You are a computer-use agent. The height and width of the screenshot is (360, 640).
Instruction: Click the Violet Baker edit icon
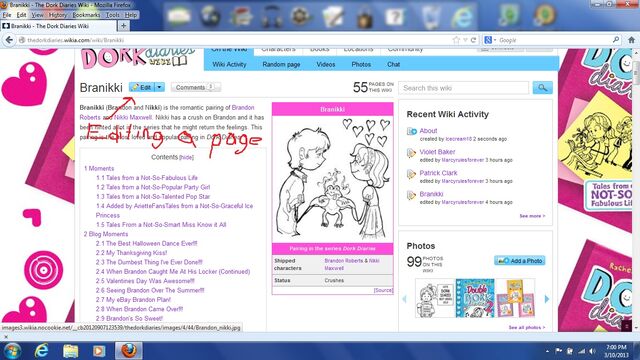coord(411,153)
